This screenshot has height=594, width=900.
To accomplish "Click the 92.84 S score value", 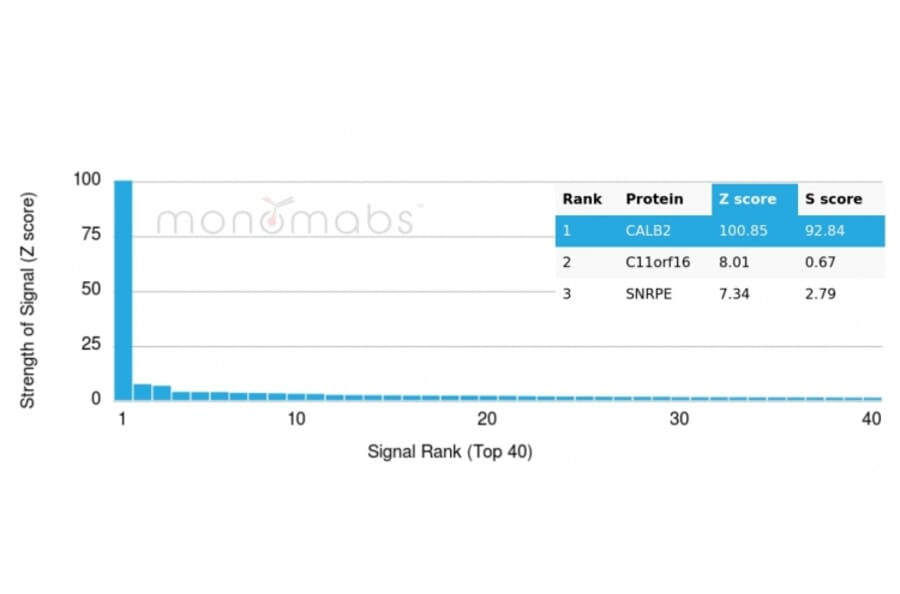I will pos(824,231).
